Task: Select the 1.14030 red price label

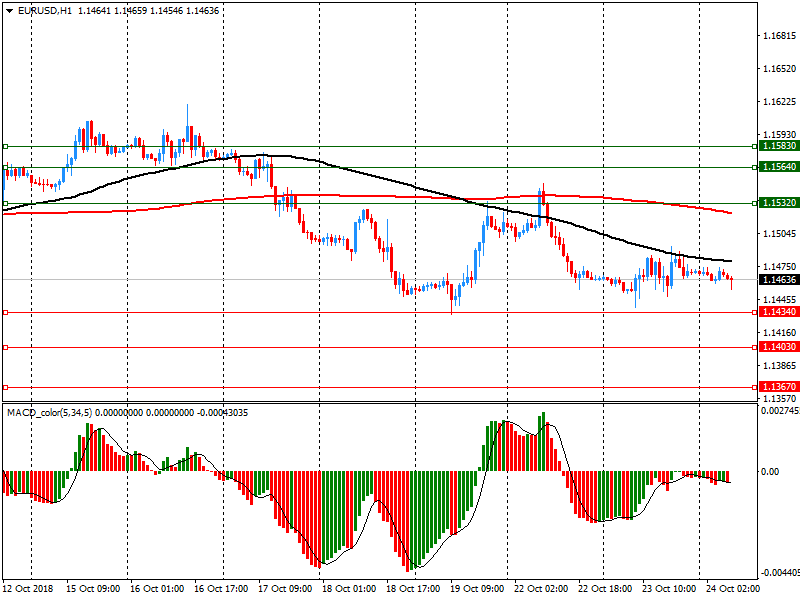Action: 777,347
